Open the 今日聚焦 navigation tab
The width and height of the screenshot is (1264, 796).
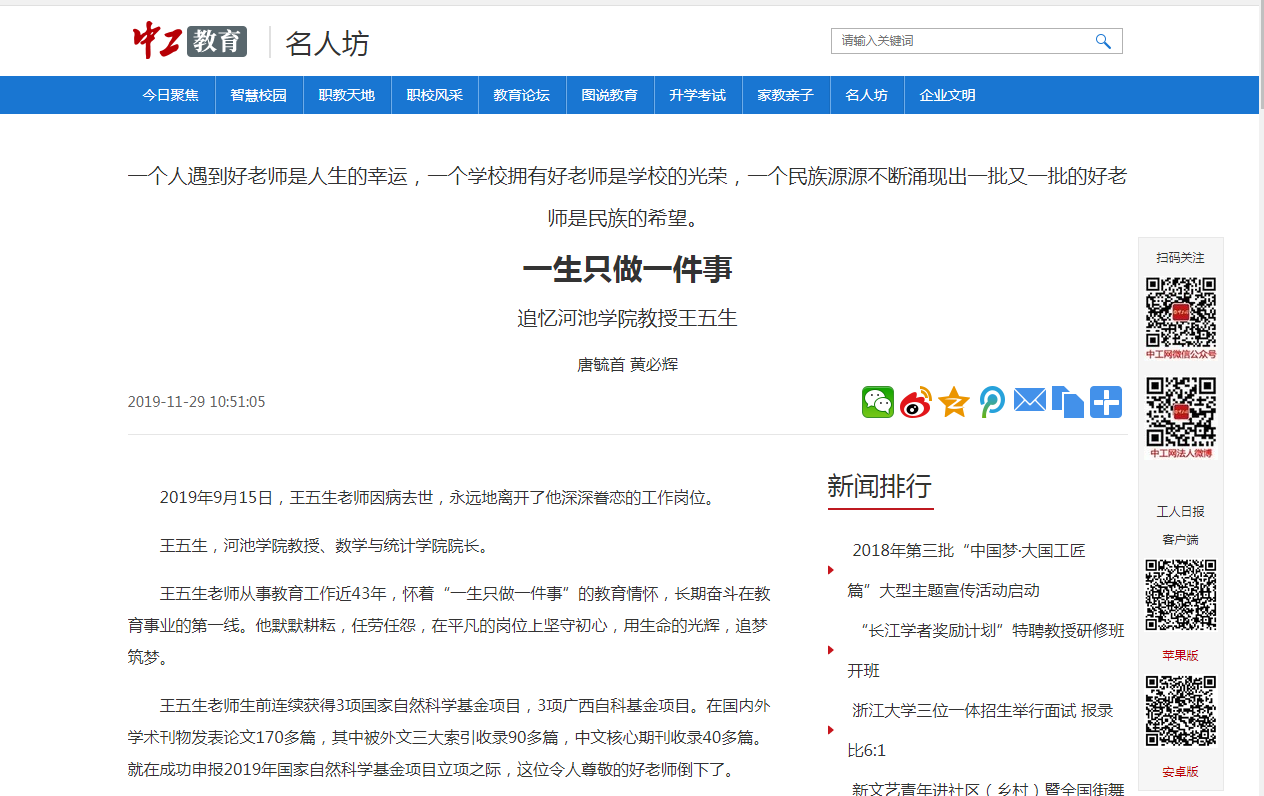click(x=170, y=95)
